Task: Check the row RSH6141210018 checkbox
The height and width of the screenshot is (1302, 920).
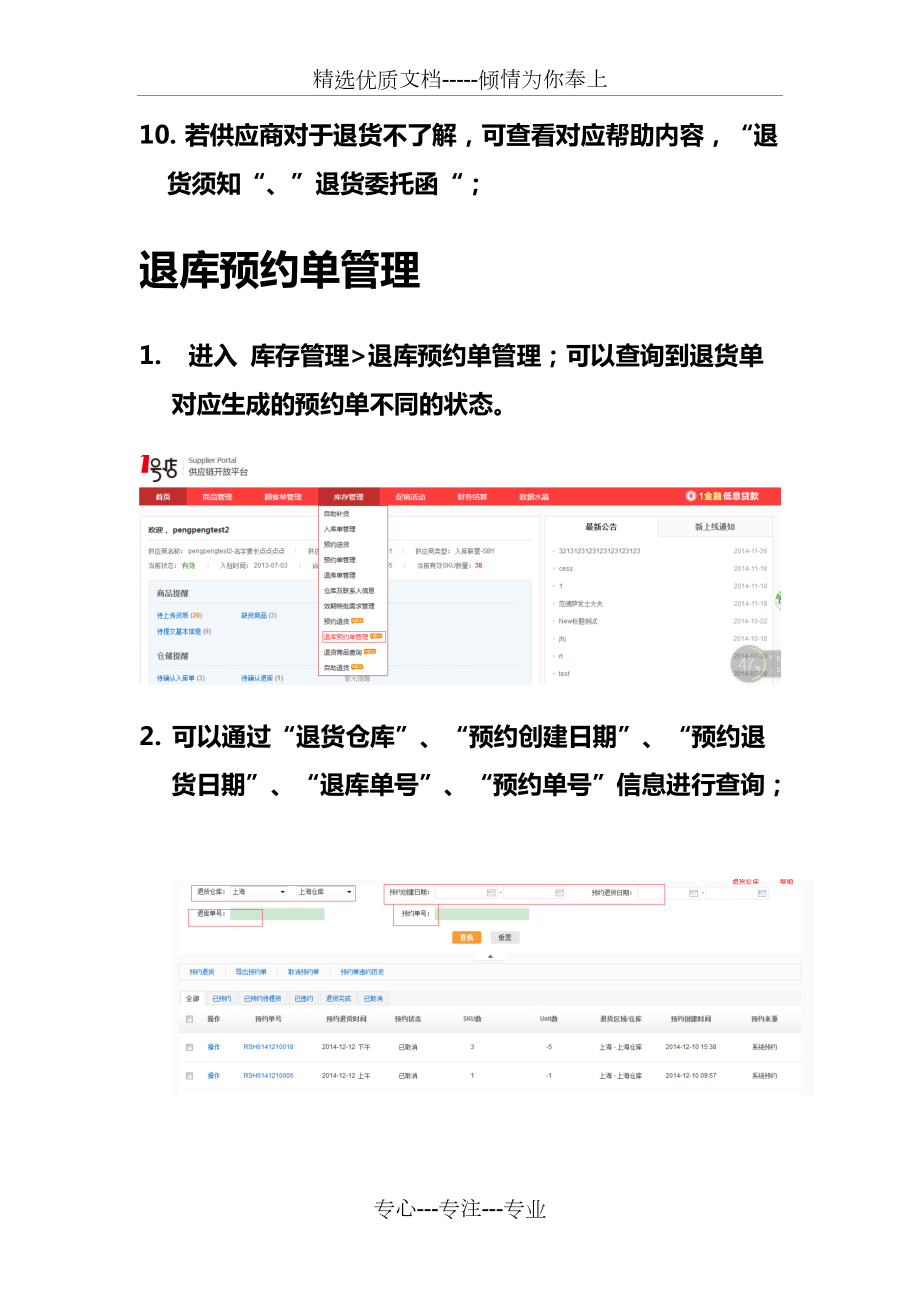Action: pyautogui.click(x=189, y=1047)
